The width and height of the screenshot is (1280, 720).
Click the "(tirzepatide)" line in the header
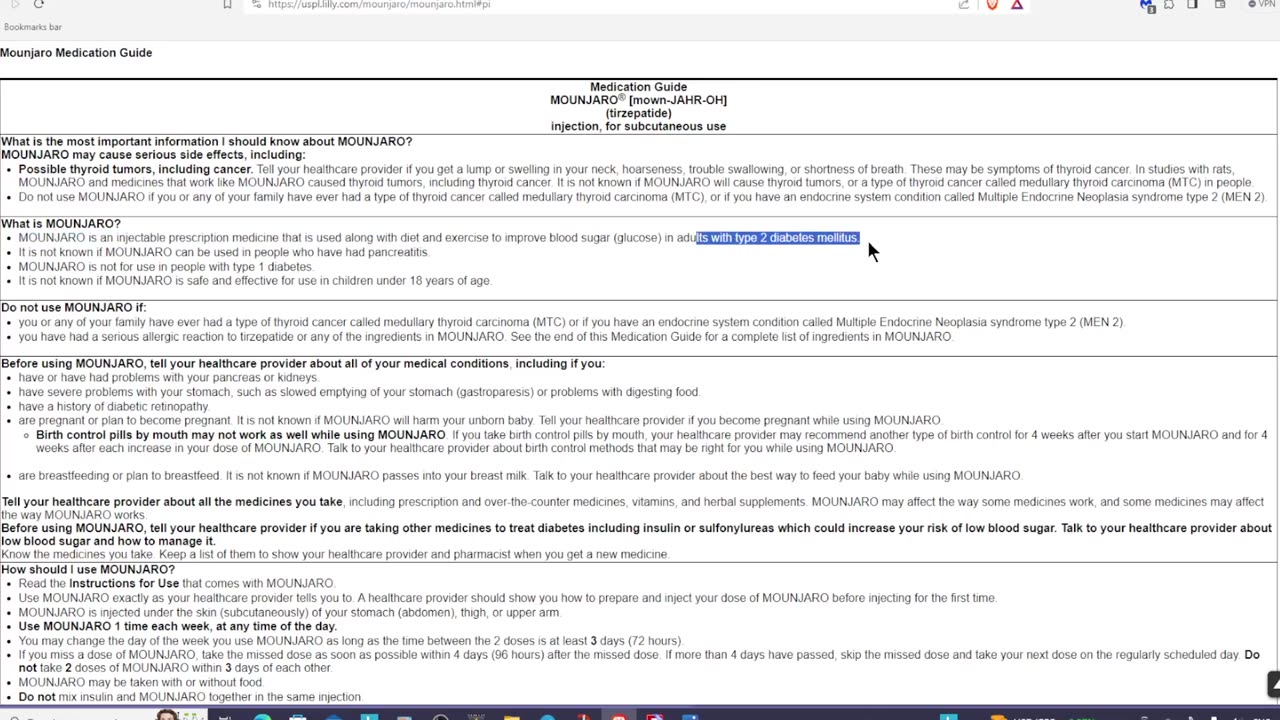click(x=638, y=113)
